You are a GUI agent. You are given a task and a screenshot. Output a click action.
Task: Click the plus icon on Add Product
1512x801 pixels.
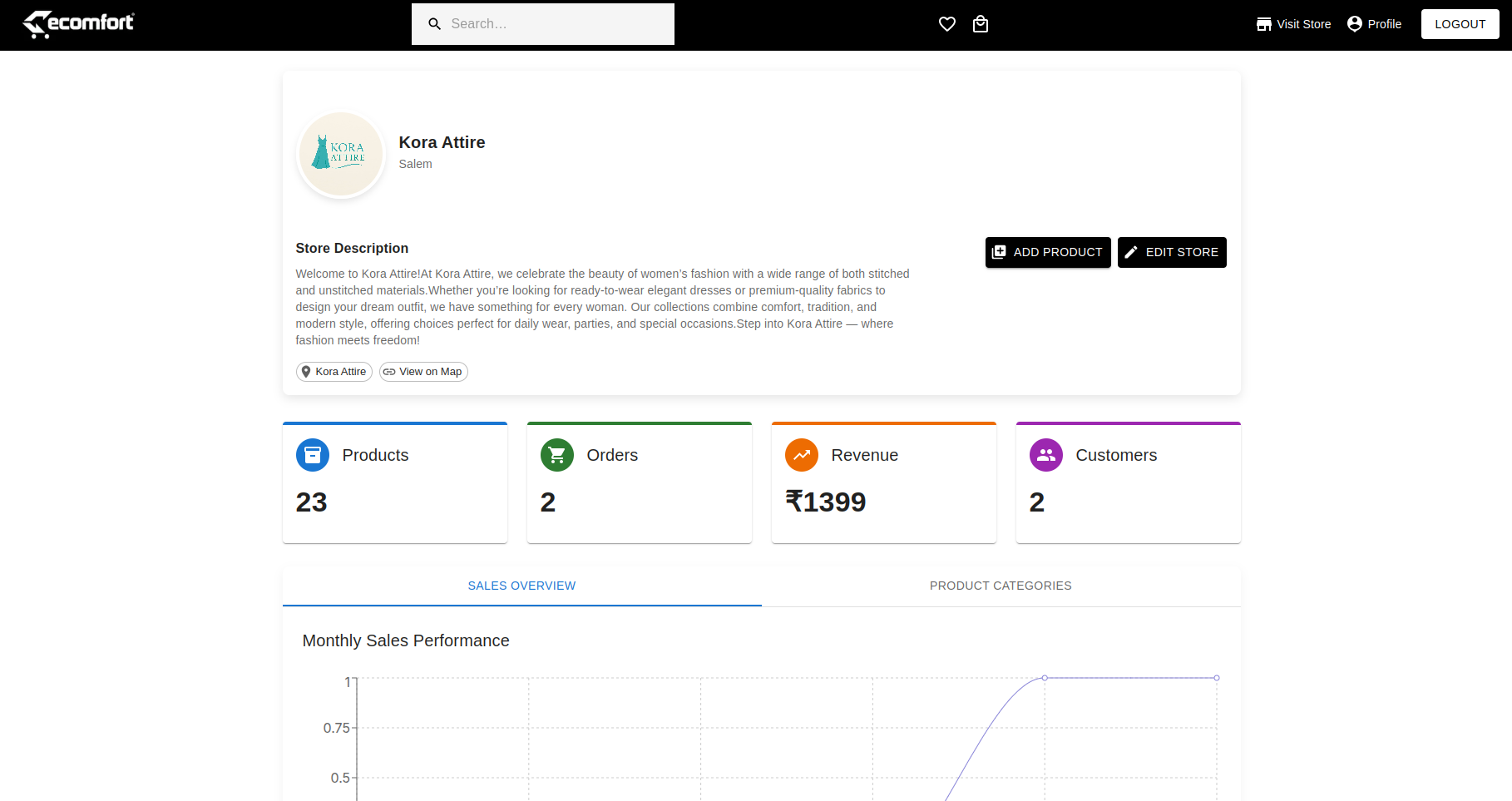coord(999,252)
